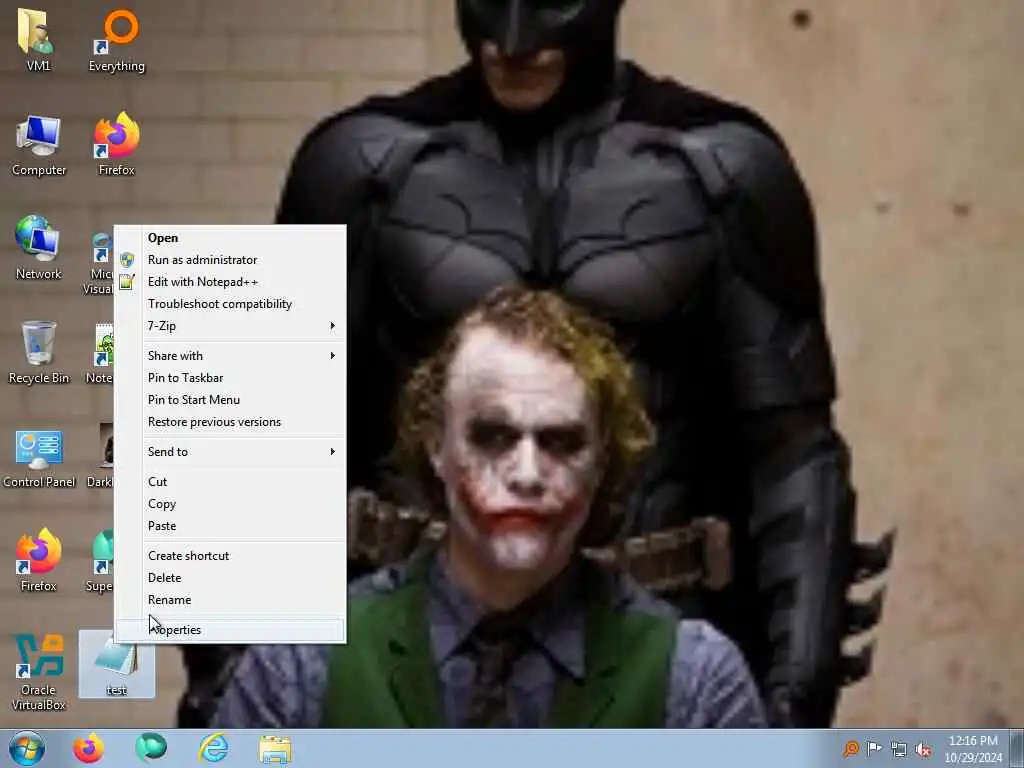Open Firefox from the taskbar
The image size is (1024, 768).
click(88, 748)
